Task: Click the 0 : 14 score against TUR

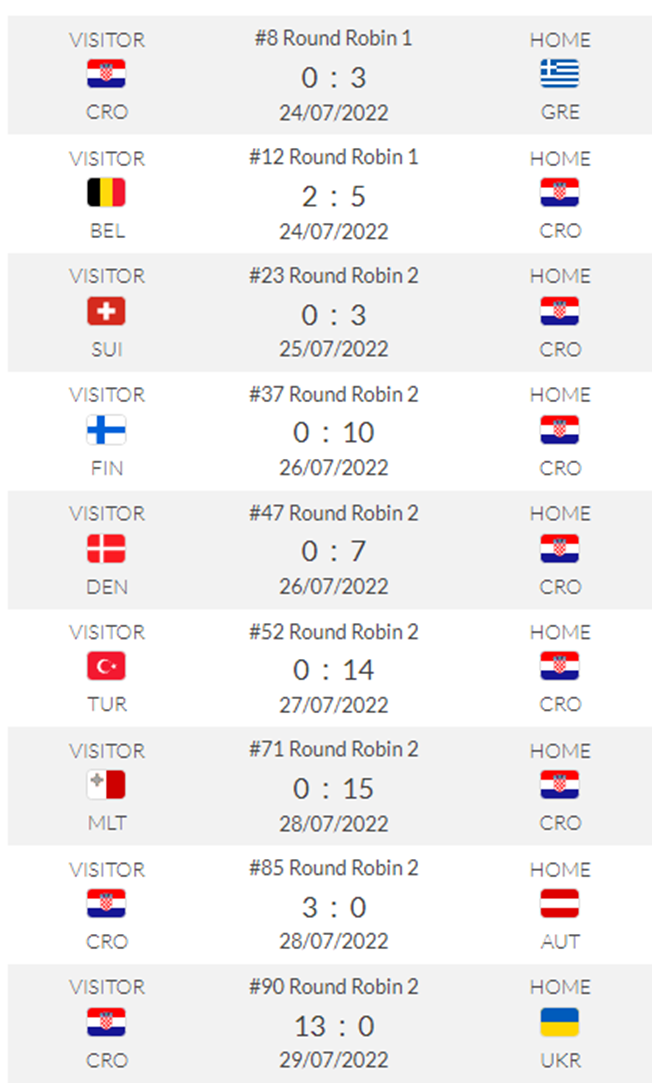Action: 334,670
